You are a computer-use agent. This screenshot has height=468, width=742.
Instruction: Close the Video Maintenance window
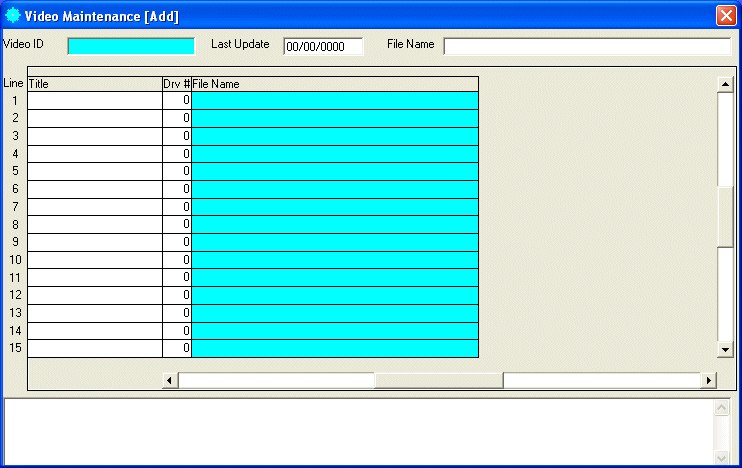726,15
